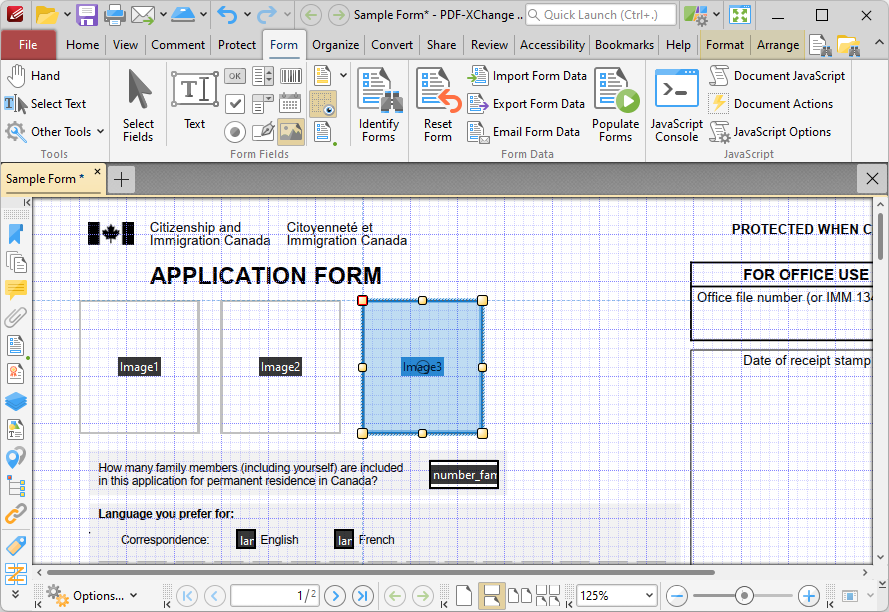The width and height of the screenshot is (889, 612).
Task: Zoom in with the plus button
Action: coord(808,596)
